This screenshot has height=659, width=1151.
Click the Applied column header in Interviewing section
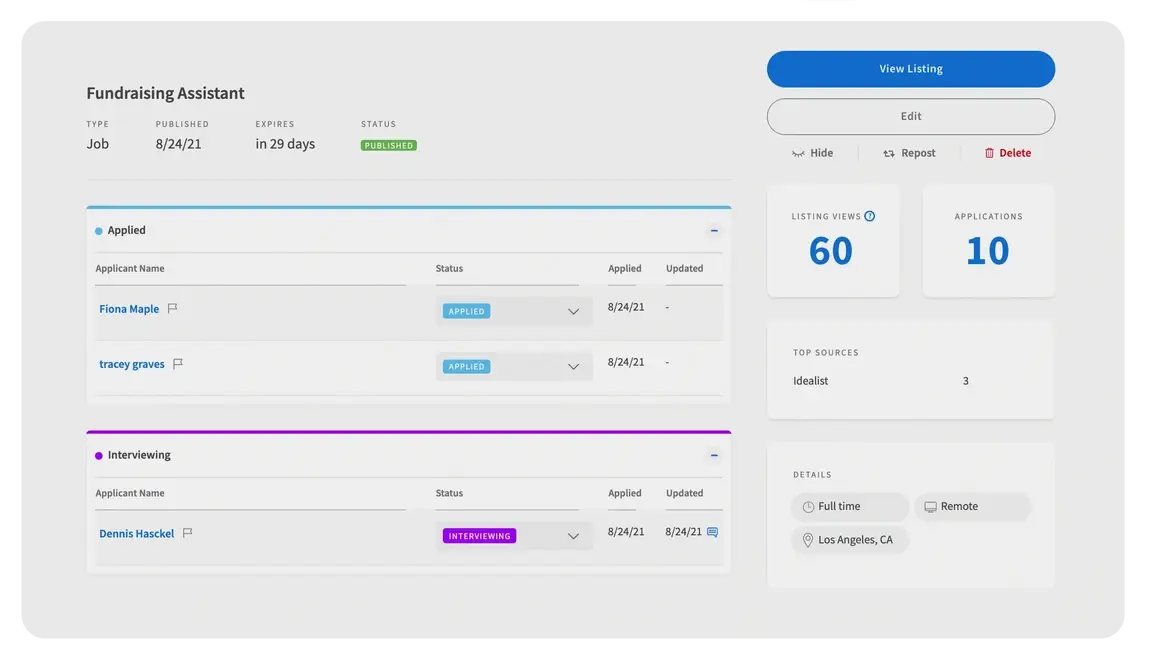[625, 493]
